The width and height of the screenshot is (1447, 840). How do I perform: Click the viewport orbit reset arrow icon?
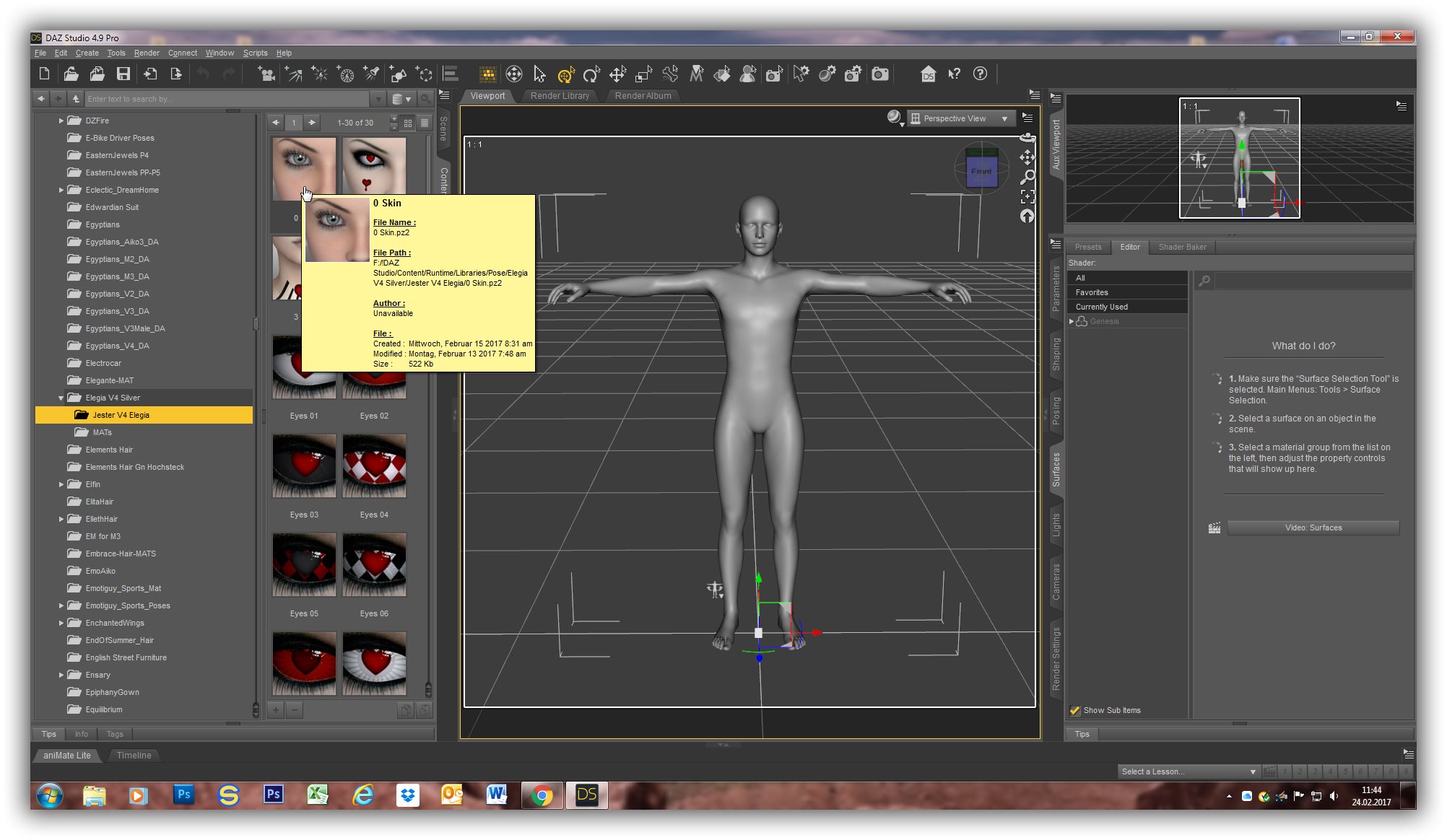[1027, 216]
